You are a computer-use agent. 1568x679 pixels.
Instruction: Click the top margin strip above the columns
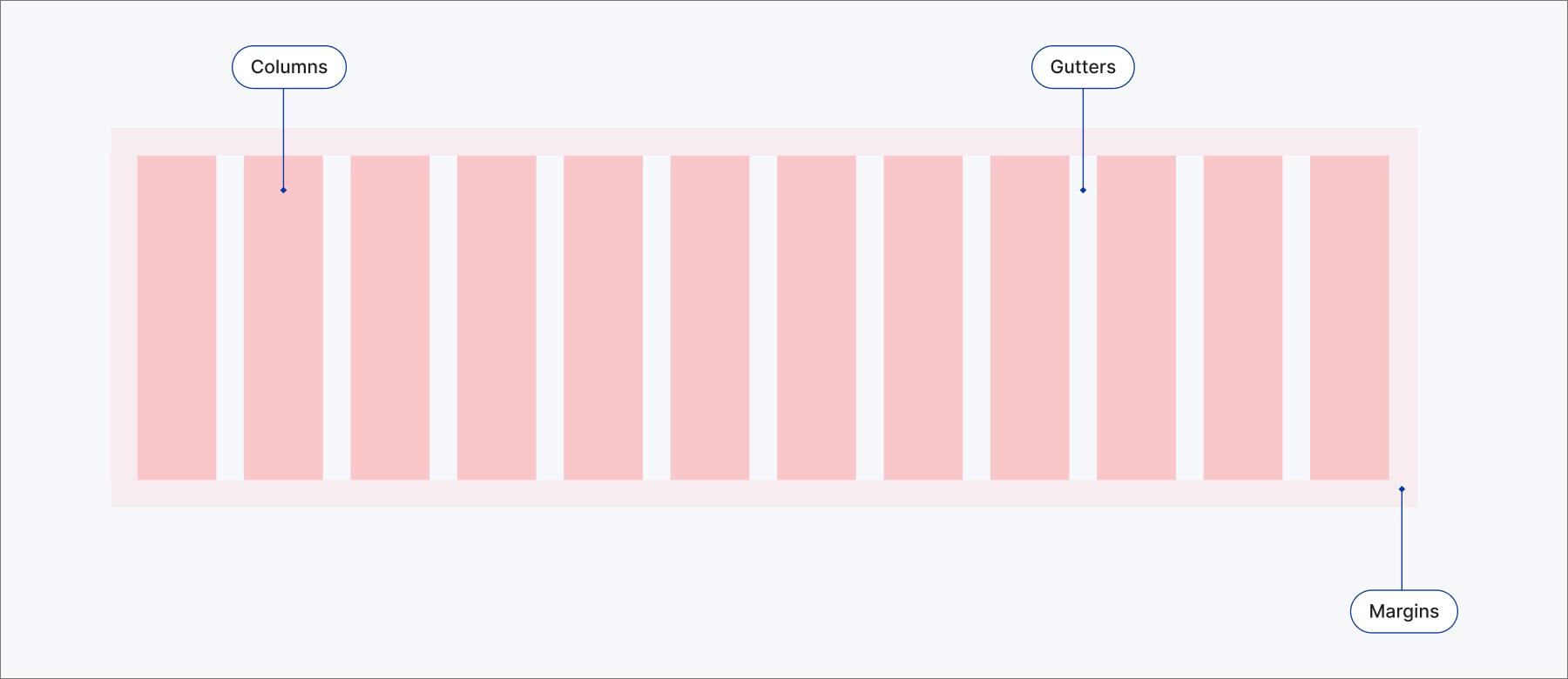[764, 142]
